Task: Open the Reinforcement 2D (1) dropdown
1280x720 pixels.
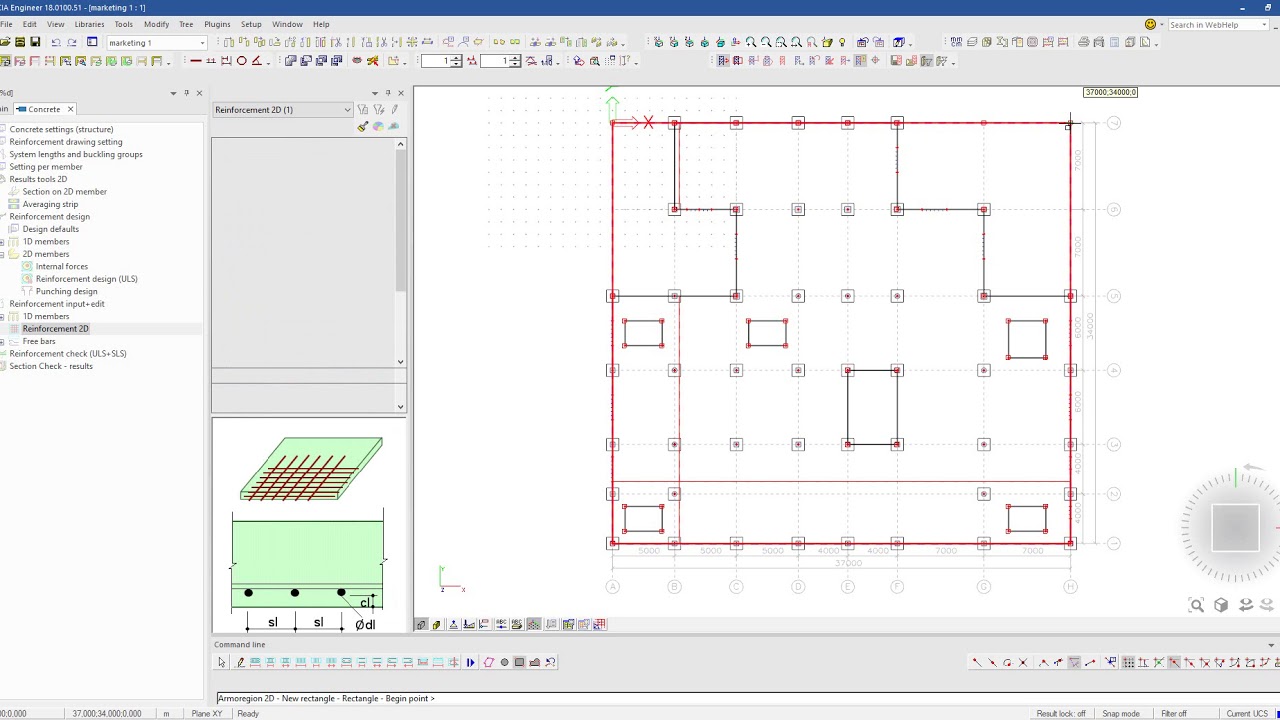Action: [347, 110]
